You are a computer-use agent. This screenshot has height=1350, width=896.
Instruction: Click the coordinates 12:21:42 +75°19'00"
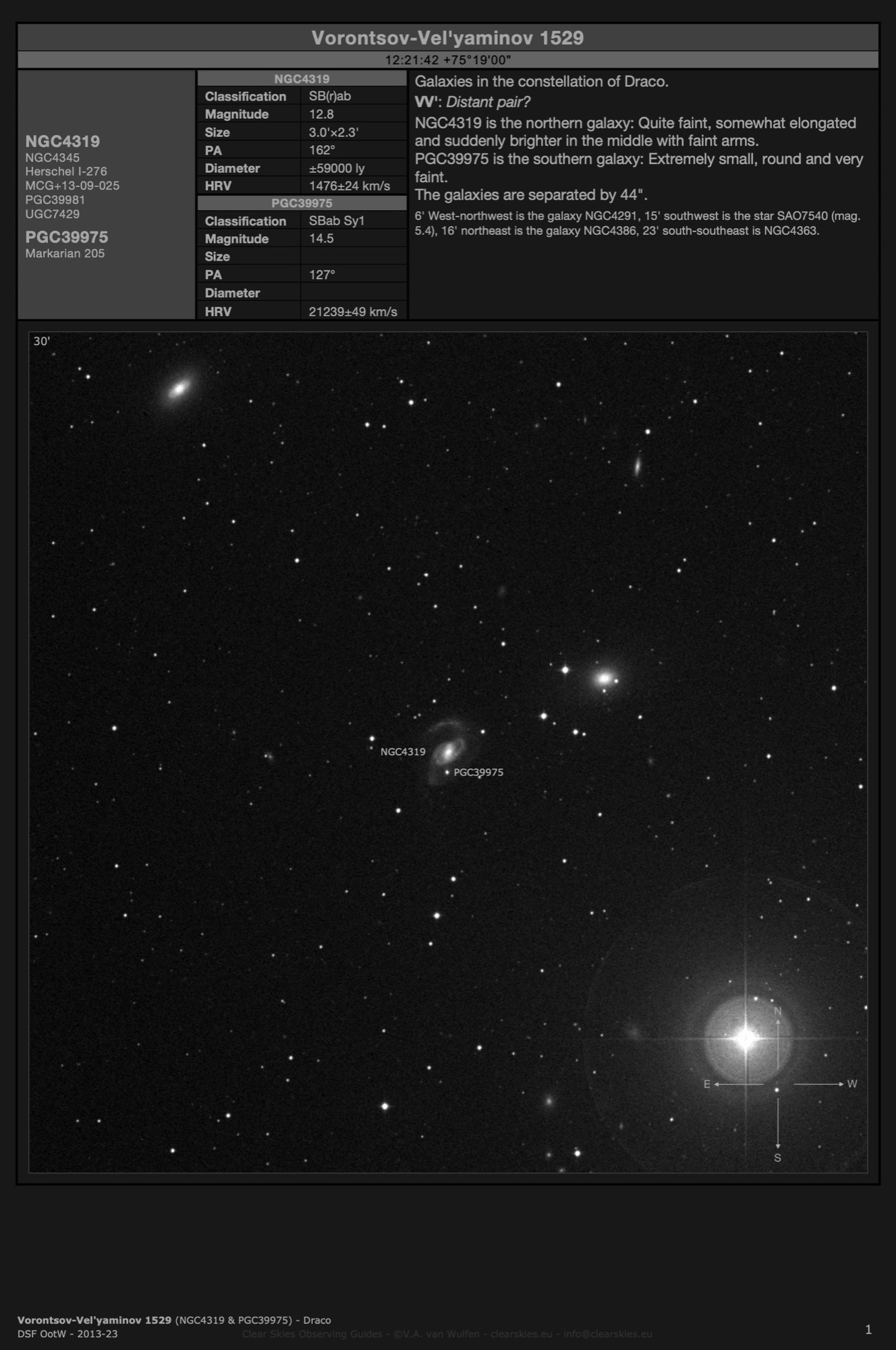(x=447, y=60)
